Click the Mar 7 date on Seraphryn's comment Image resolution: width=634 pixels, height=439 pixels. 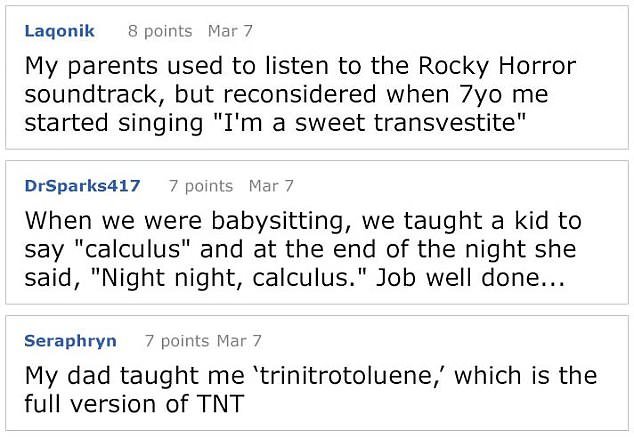click(x=239, y=341)
